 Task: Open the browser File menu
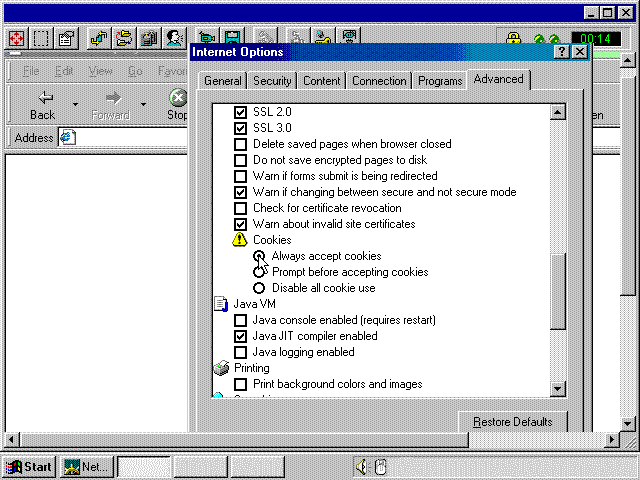tap(31, 71)
